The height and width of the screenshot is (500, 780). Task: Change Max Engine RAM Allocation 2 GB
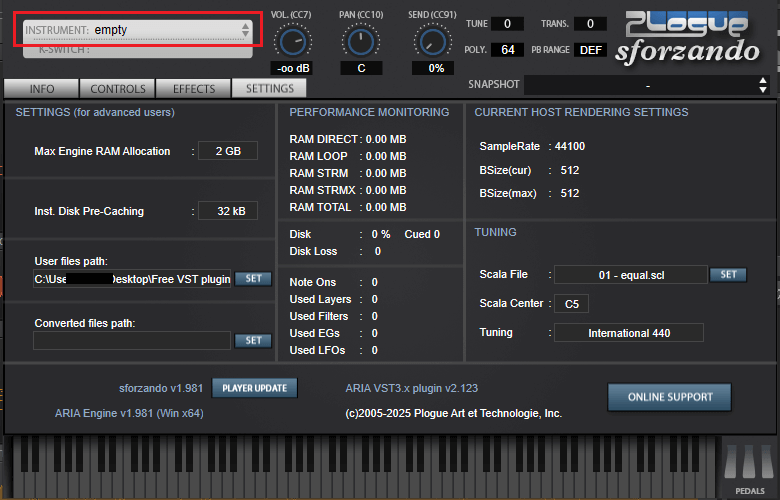(228, 151)
